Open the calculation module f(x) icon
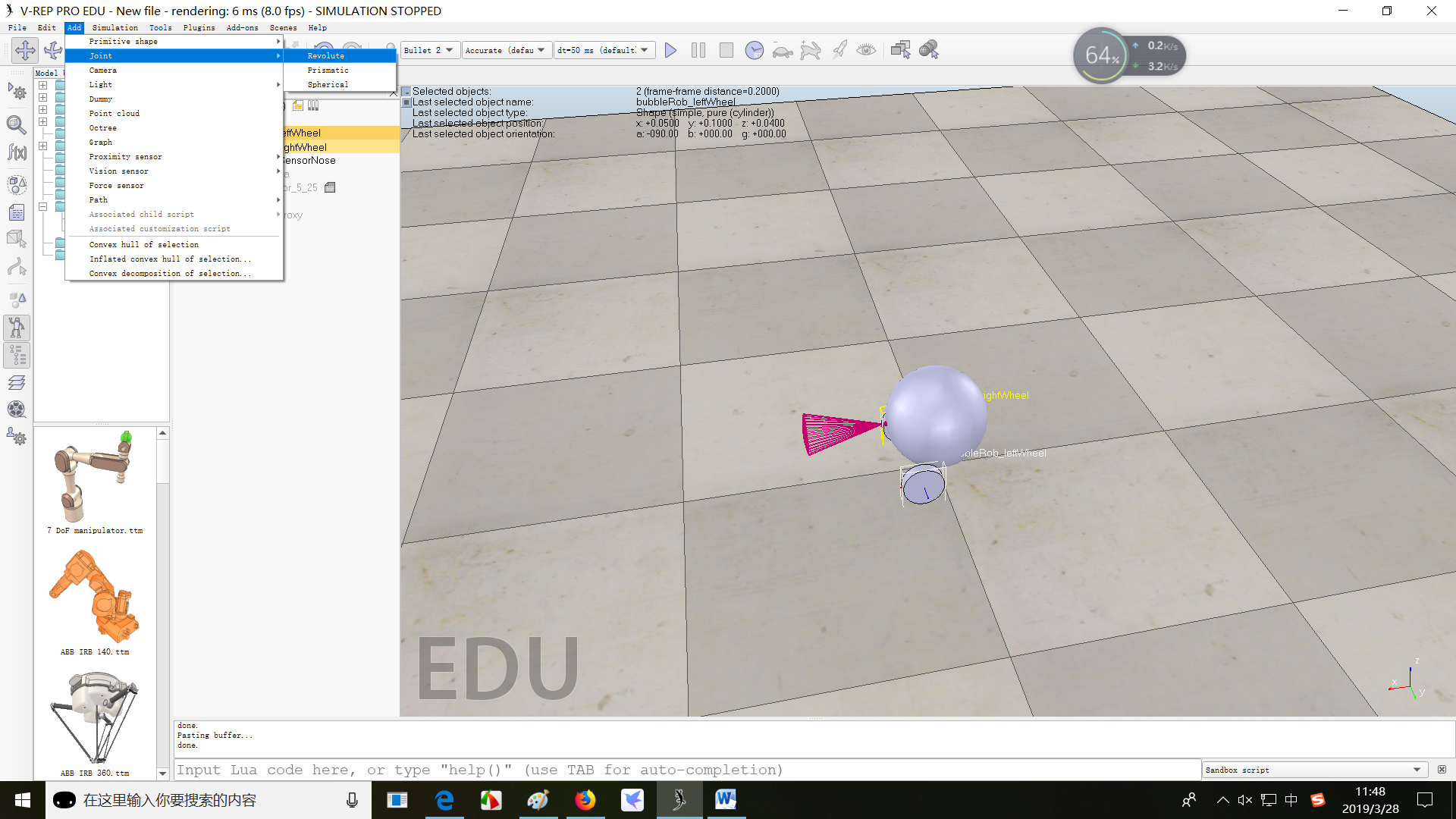 17,152
